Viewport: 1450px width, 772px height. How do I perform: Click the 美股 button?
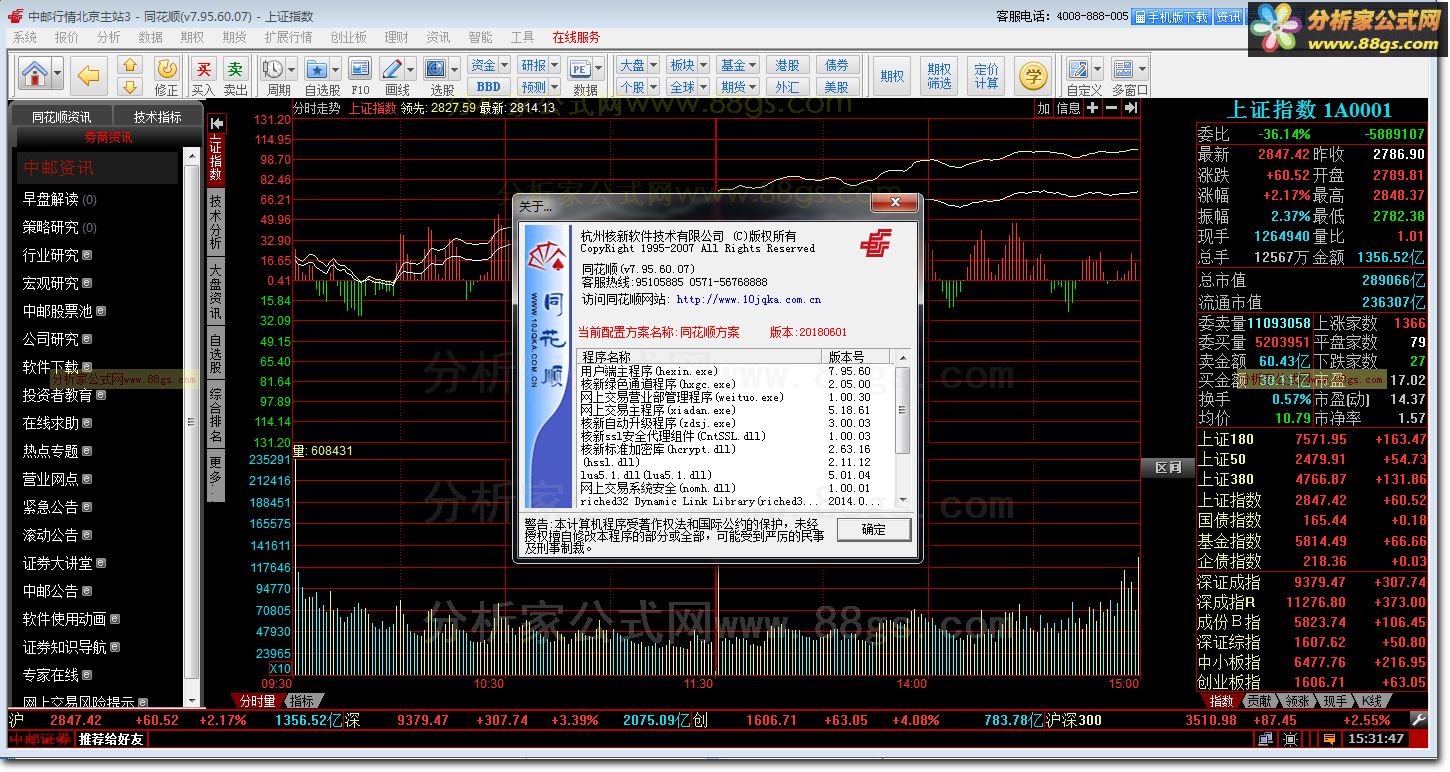coord(837,87)
